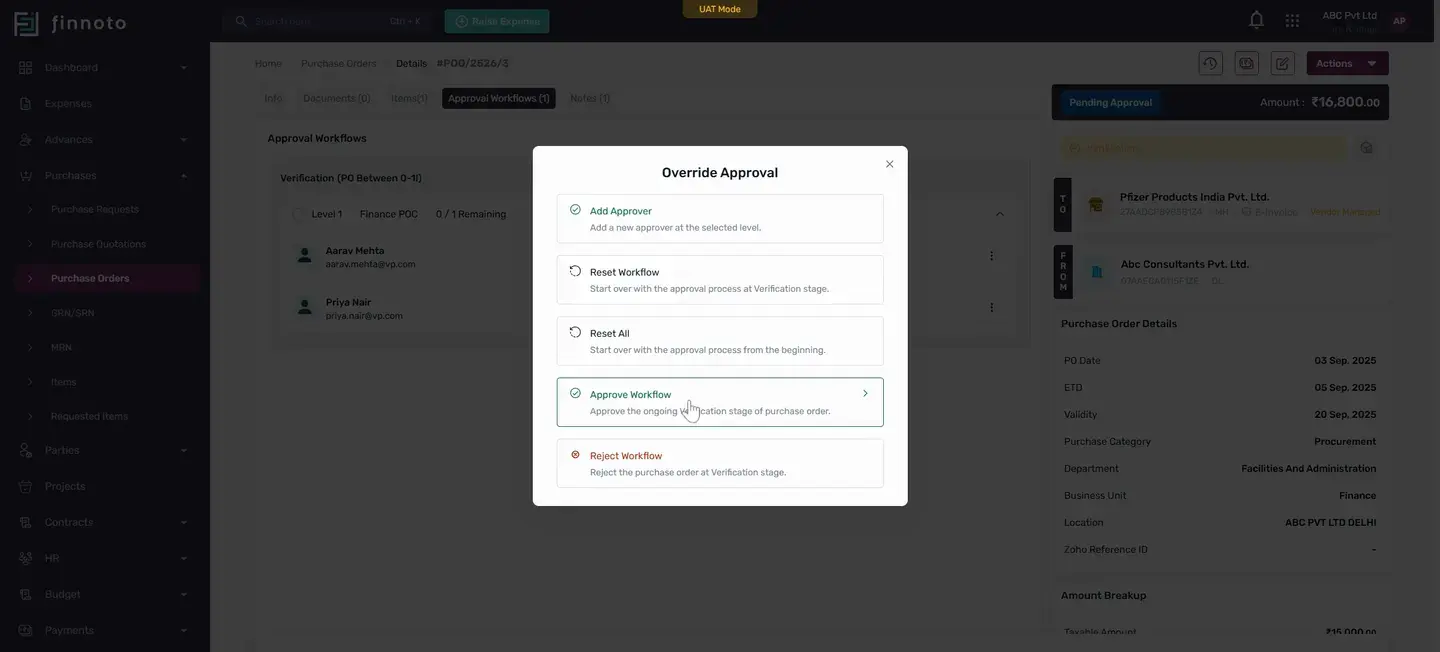Click the UAT Mode banner
Image resolution: width=1440 pixels, height=652 pixels.
tap(720, 9)
